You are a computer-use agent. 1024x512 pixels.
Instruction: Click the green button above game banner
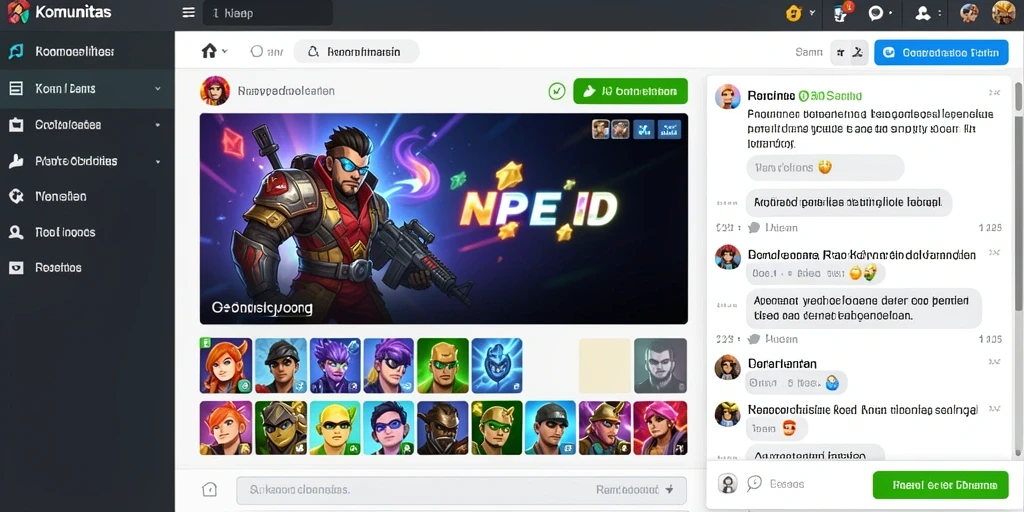tap(630, 91)
